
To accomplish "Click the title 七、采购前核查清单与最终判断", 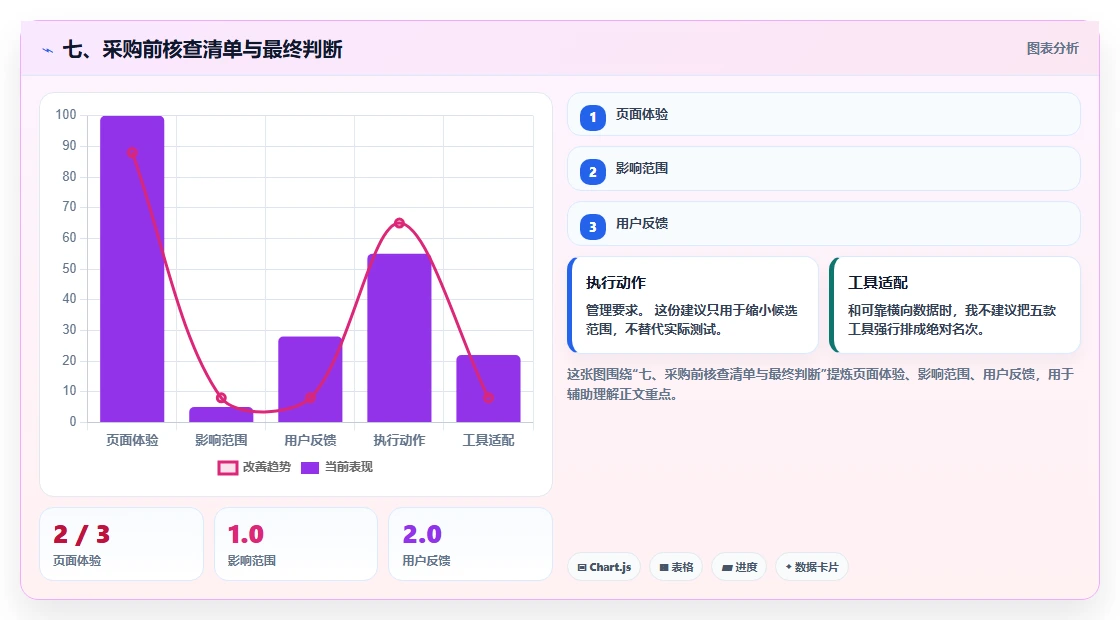I will [203, 49].
